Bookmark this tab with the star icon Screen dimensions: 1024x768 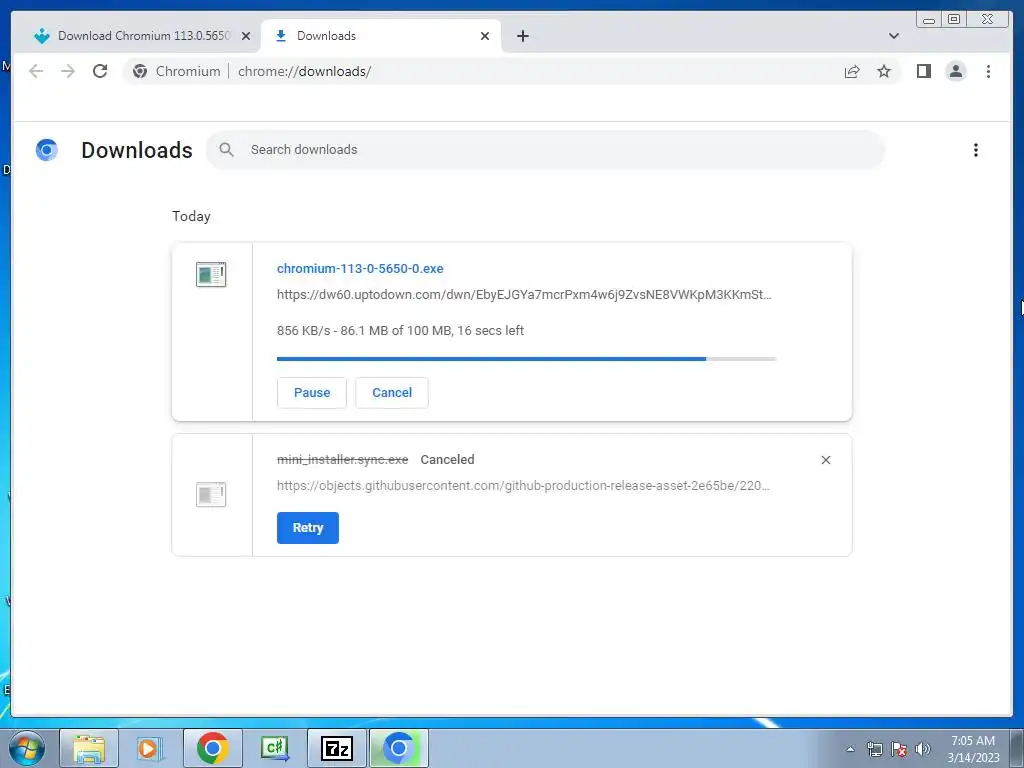pyautogui.click(x=884, y=71)
